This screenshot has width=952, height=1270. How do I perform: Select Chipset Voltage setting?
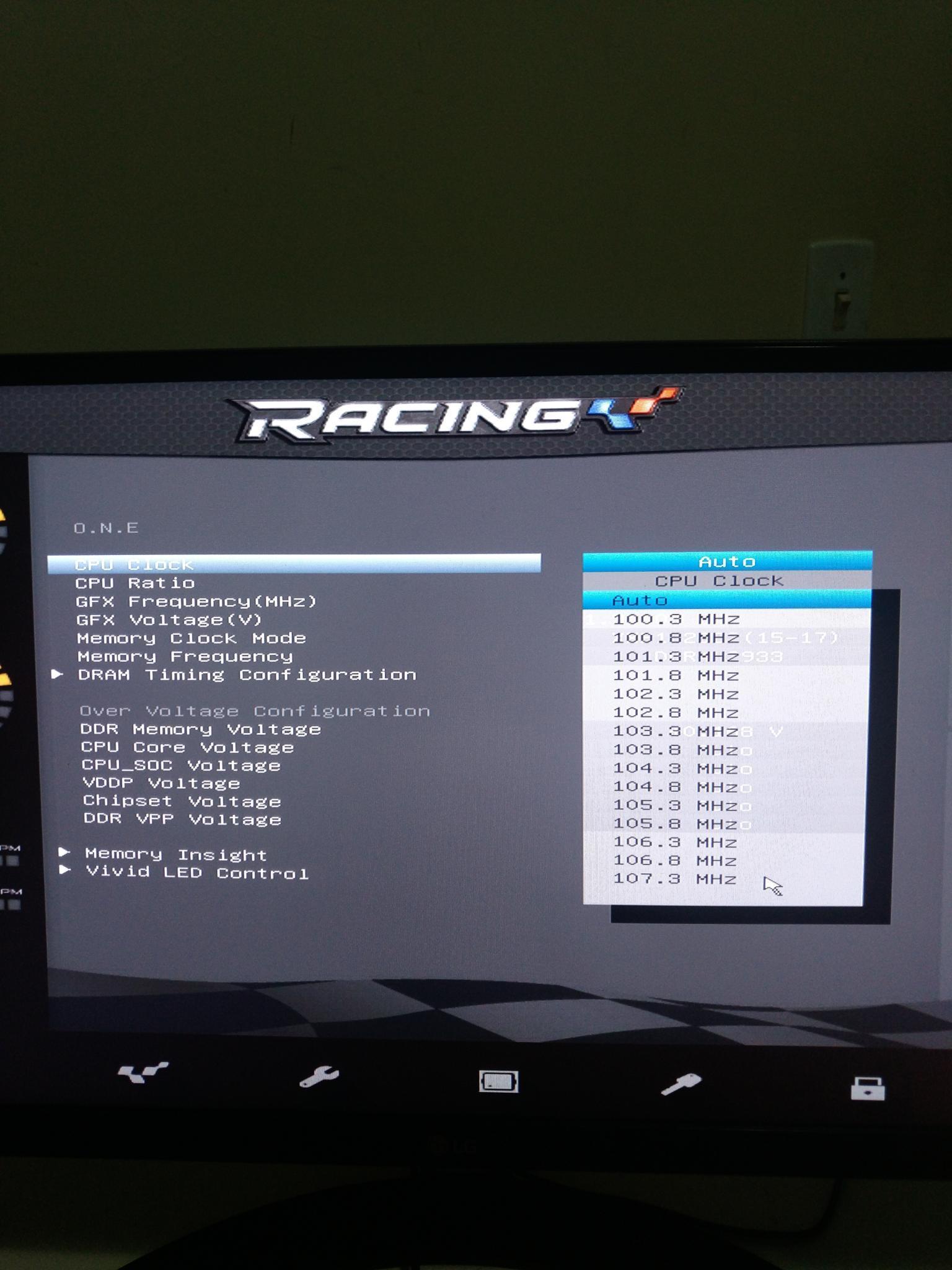coord(182,801)
